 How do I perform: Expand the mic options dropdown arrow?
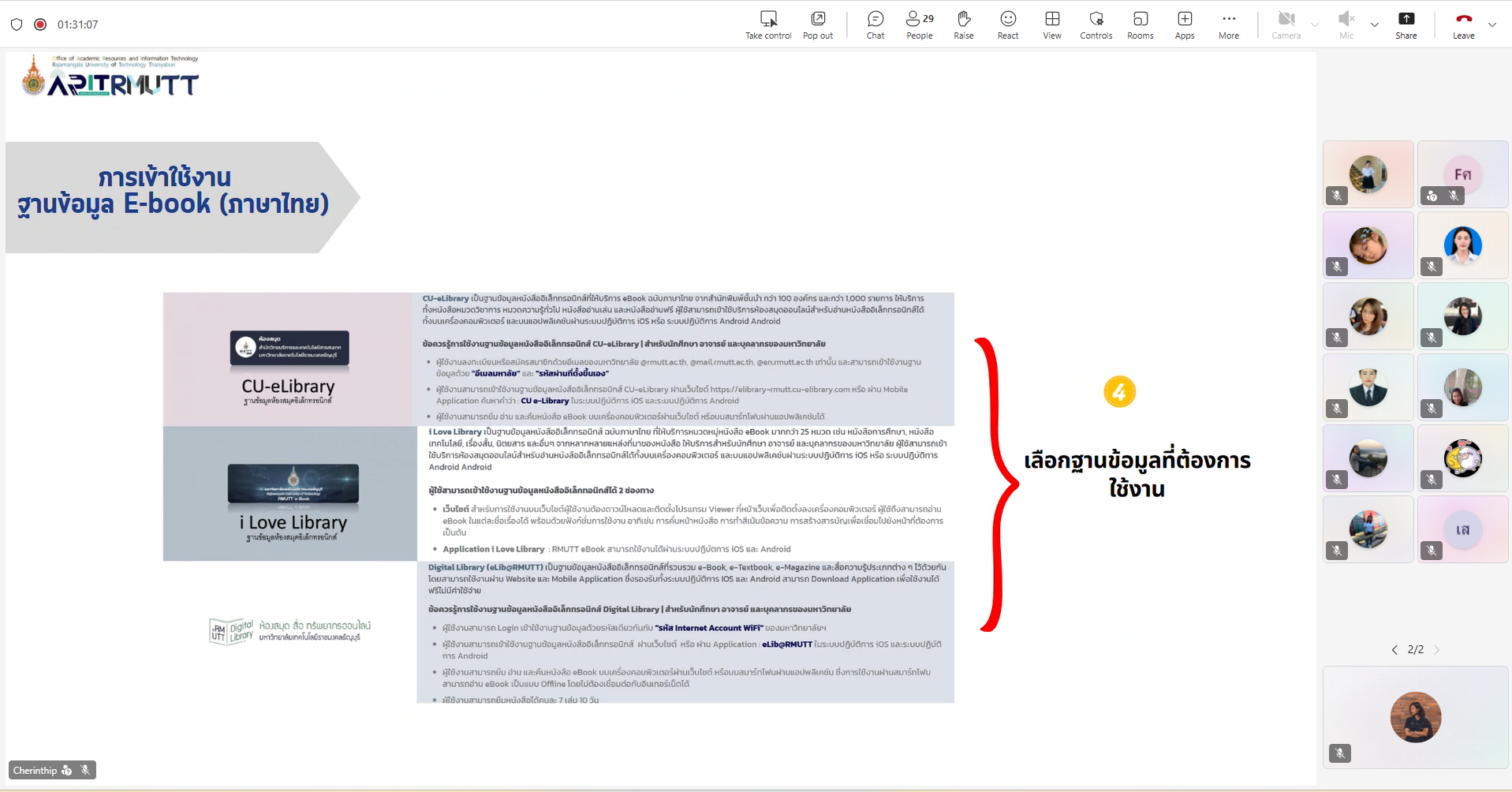(x=1375, y=24)
